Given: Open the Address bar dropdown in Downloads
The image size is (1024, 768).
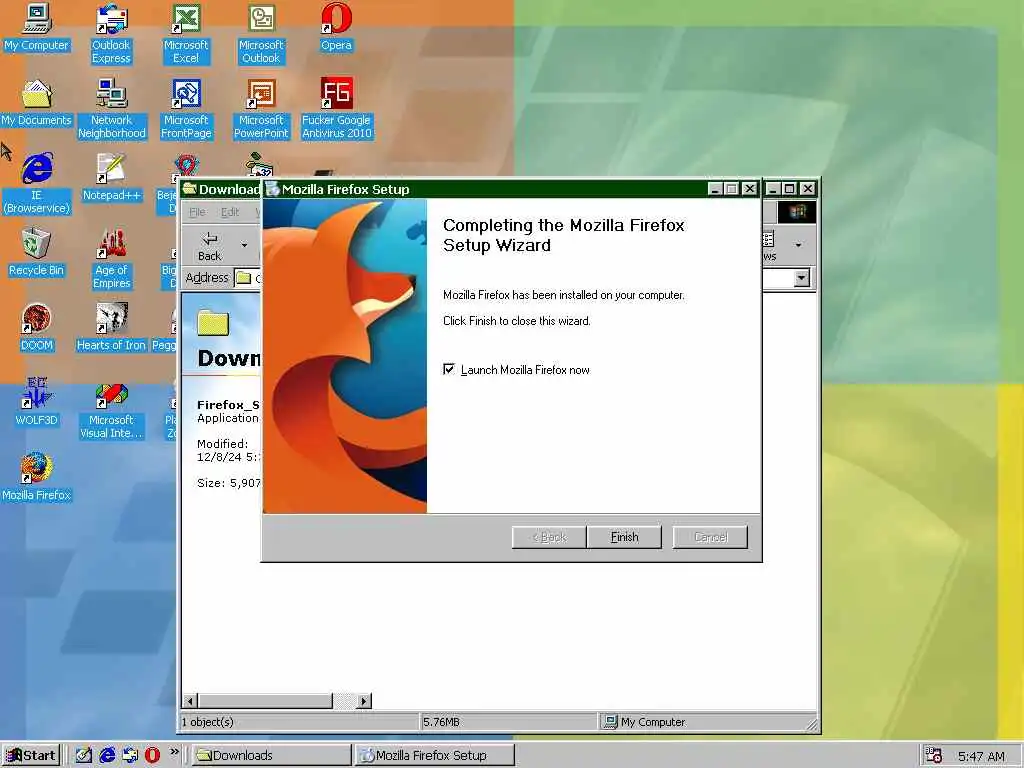Looking at the screenshot, I should coord(801,278).
